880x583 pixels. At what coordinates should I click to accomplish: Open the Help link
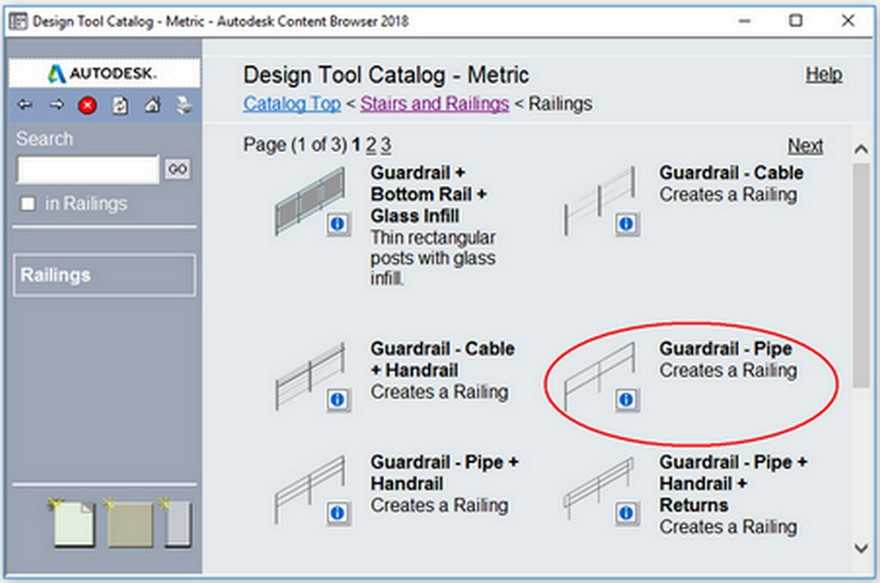(x=824, y=75)
